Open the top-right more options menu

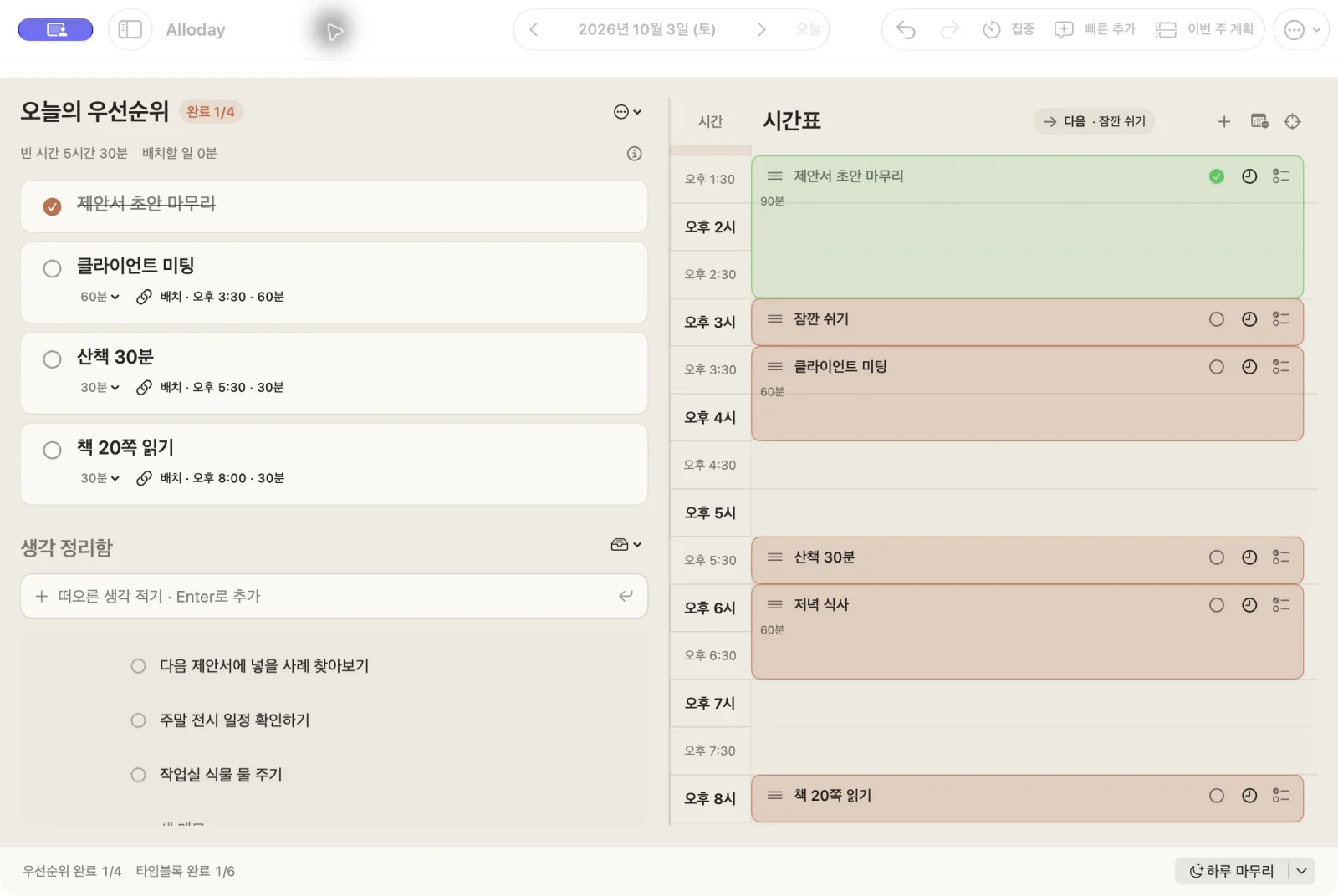[x=1301, y=30]
